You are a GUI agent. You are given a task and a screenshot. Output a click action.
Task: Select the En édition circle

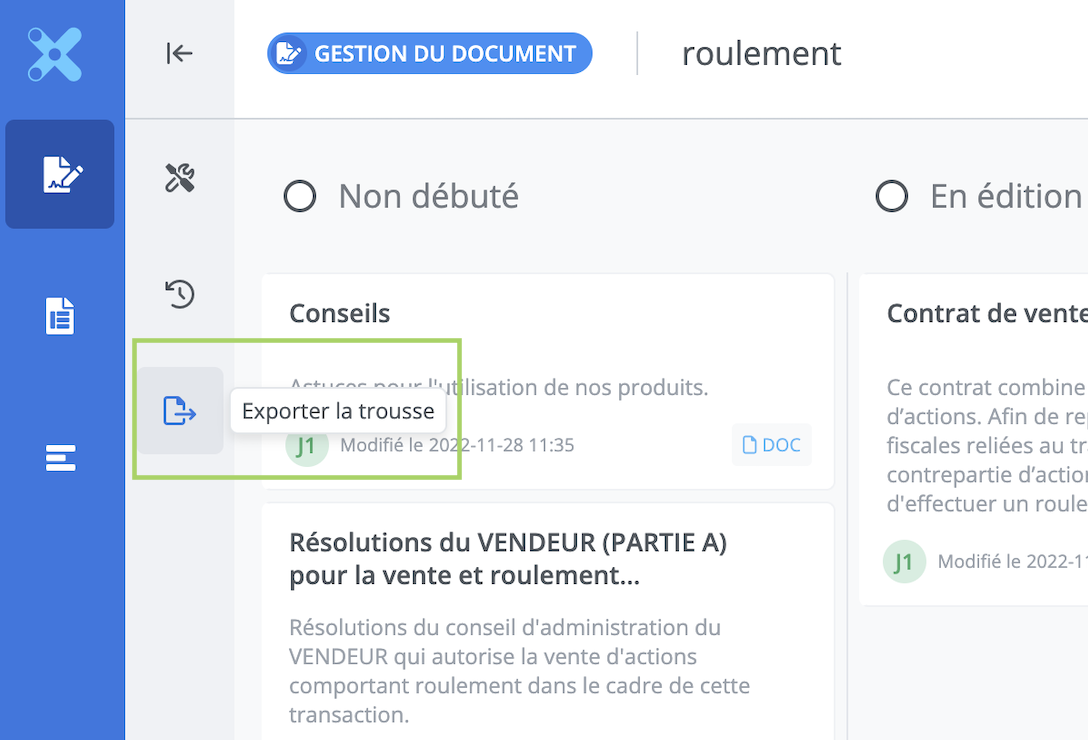tap(892, 196)
